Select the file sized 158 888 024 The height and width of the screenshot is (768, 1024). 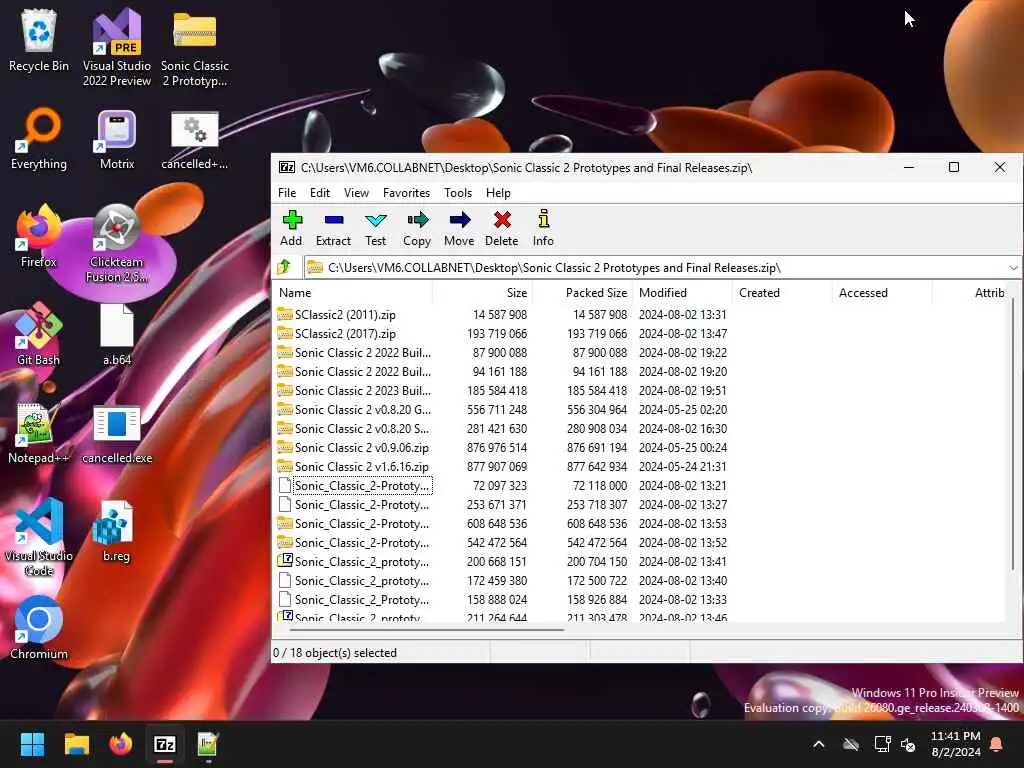502,600
